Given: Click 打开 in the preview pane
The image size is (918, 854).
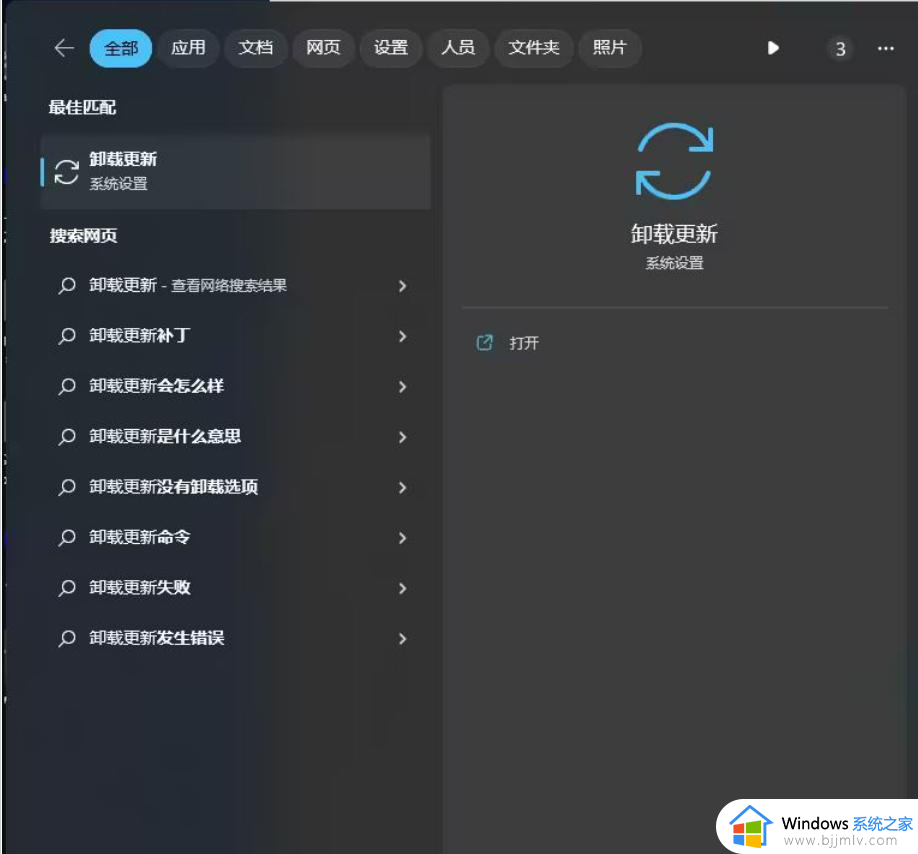Looking at the screenshot, I should coord(524,343).
